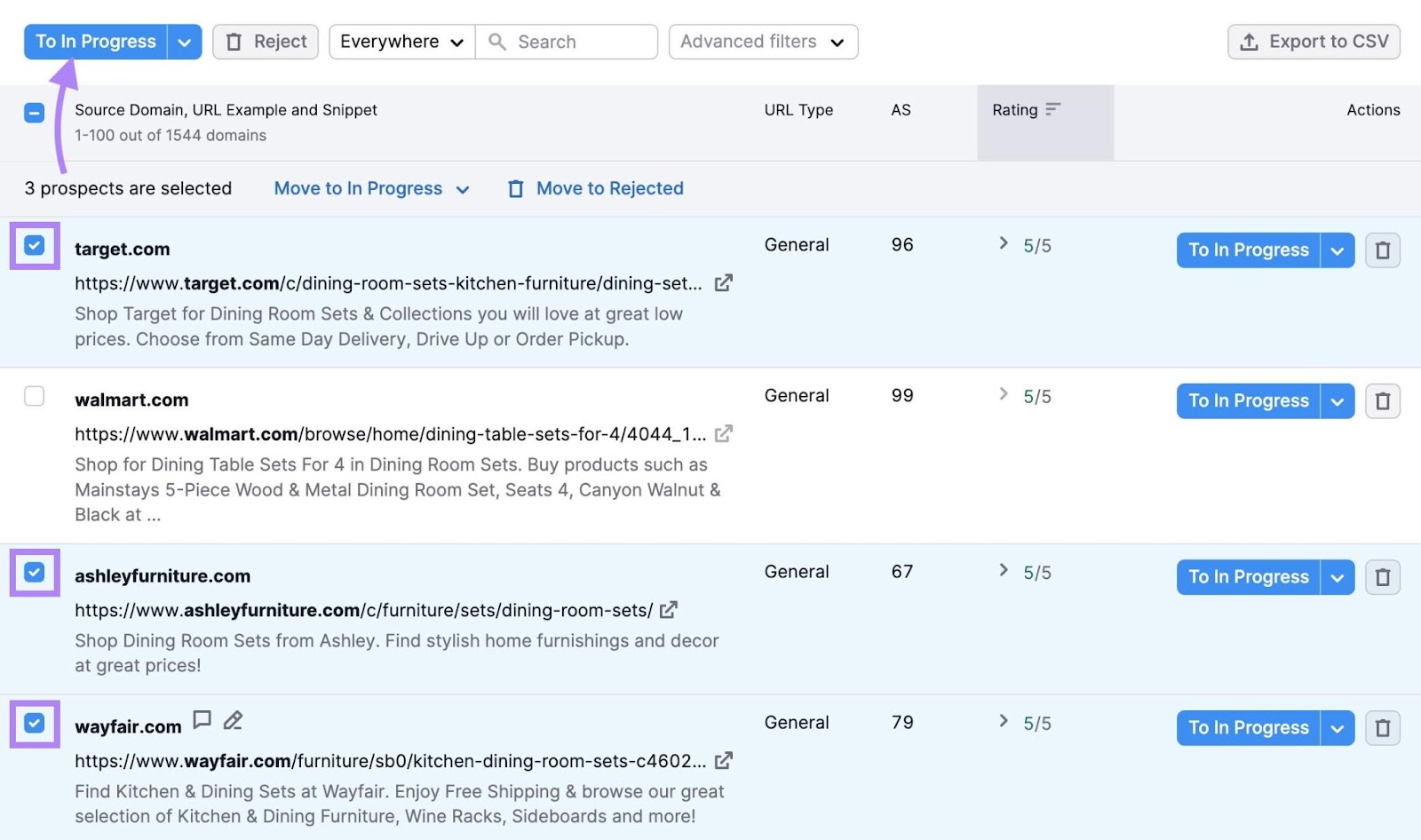The image size is (1421, 840).
Task: Click the comment icon next to wayfair.com
Action: point(202,720)
